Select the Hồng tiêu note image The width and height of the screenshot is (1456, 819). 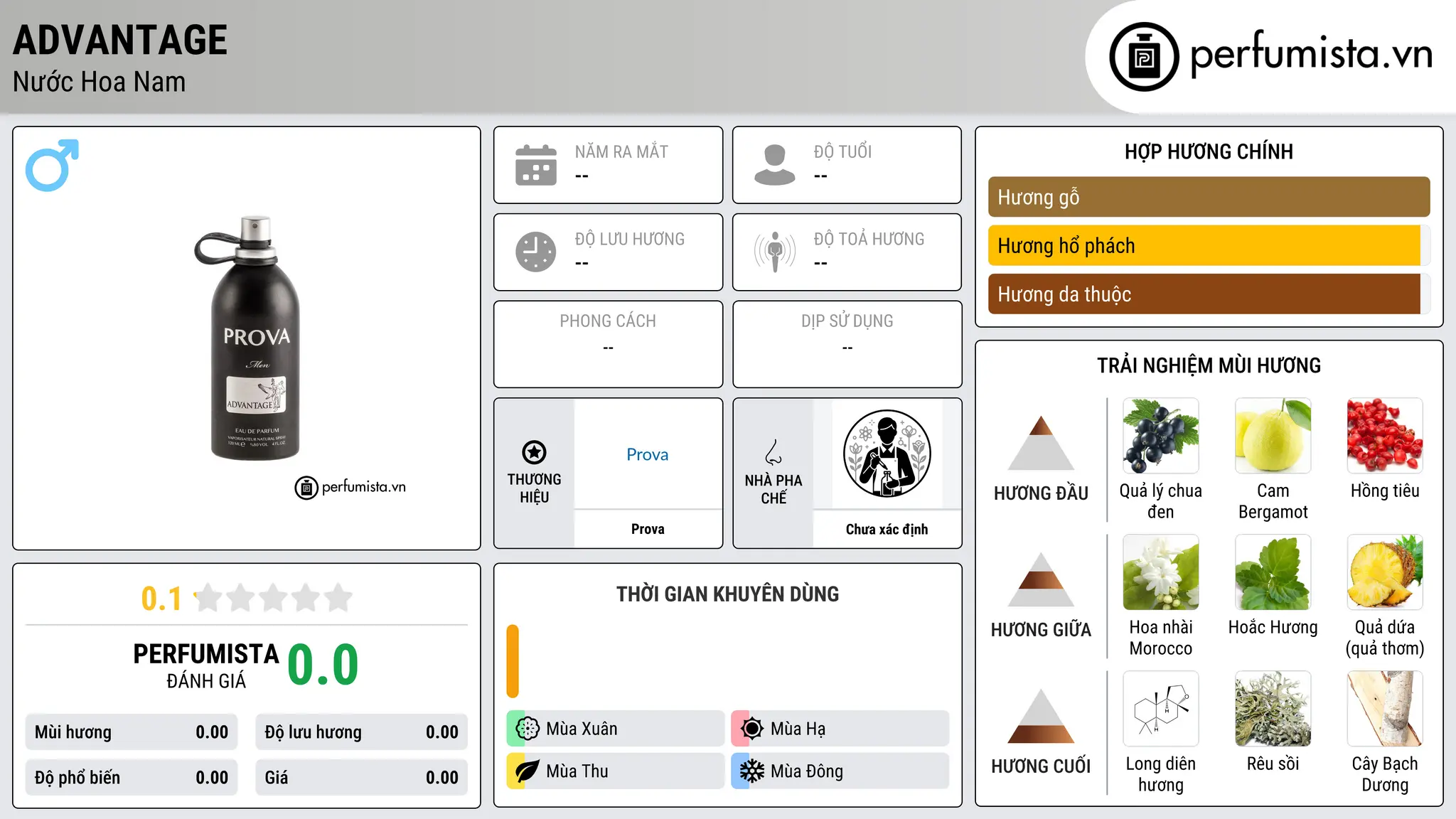(1385, 436)
